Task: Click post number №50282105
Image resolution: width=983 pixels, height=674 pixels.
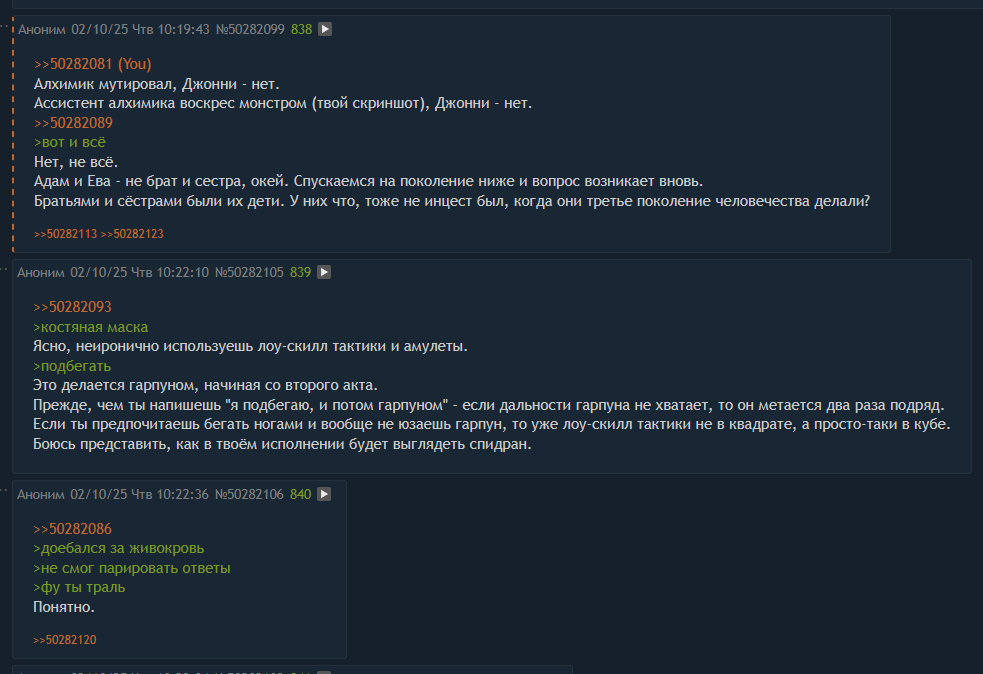Action: [x=250, y=272]
